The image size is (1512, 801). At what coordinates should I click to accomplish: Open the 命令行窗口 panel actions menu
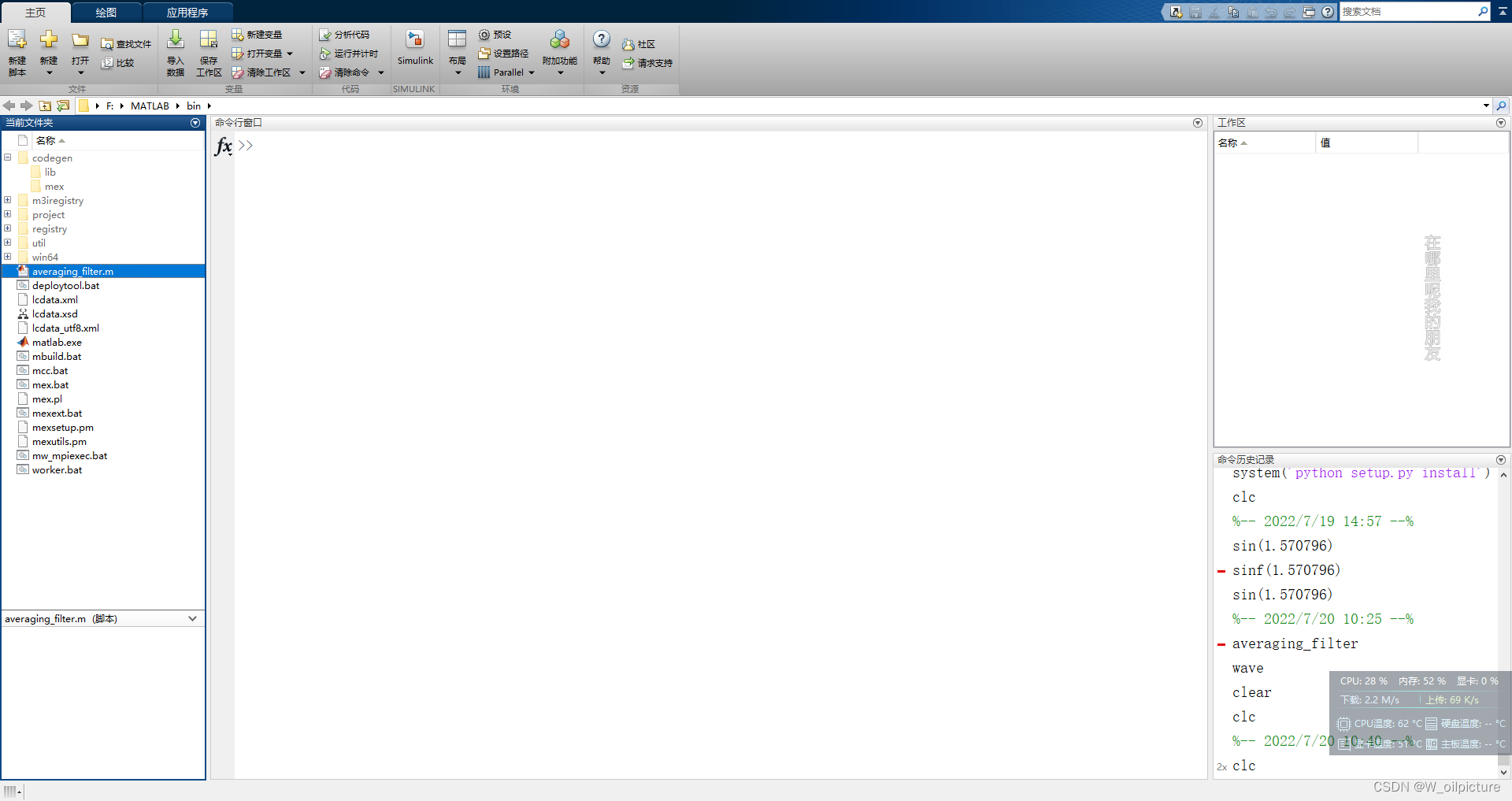1198,123
